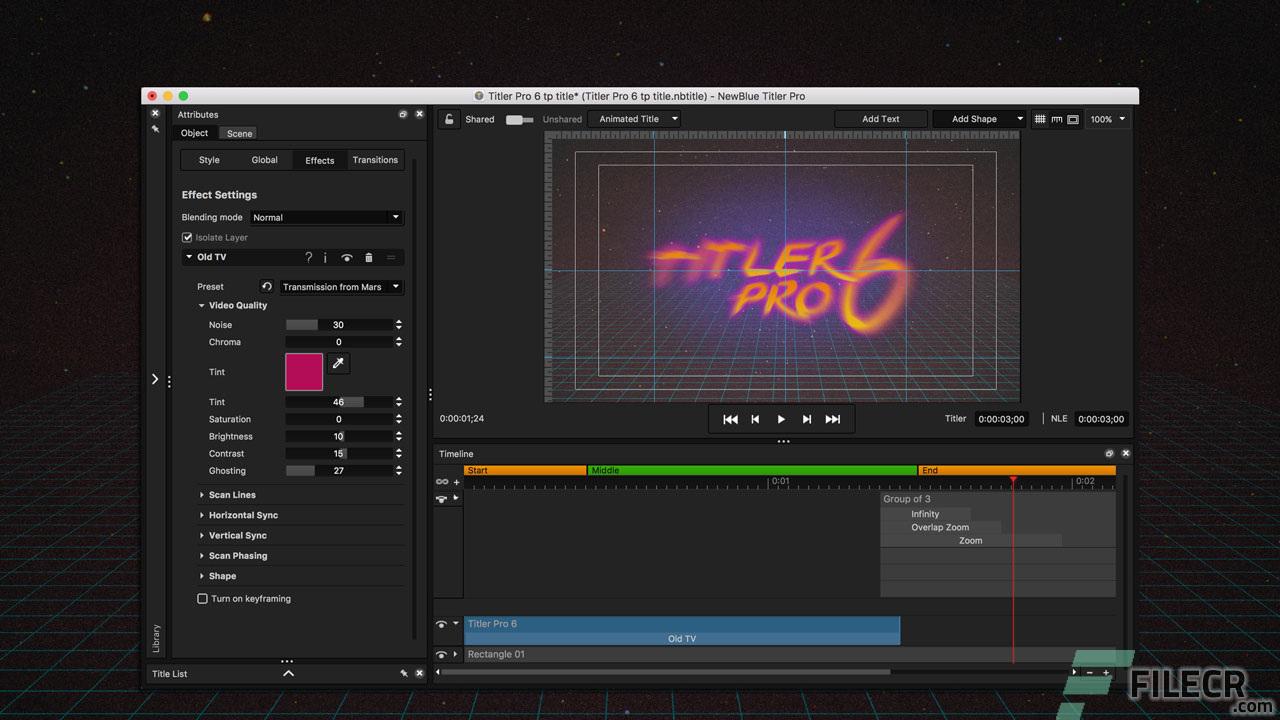Click the Add Text button
The image size is (1280, 720).
pyautogui.click(x=881, y=119)
